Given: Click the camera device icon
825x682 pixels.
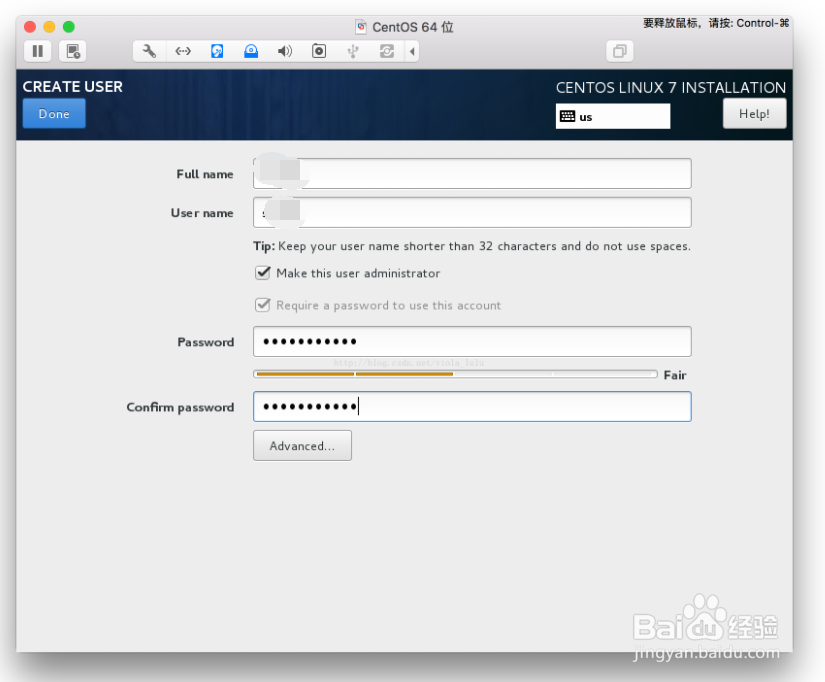Looking at the screenshot, I should (x=319, y=51).
